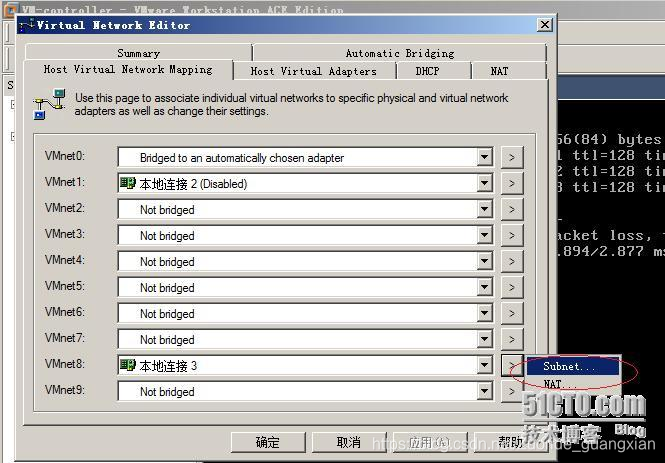This screenshot has width=665, height=463.
Task: Open the VMnet4 arrow options button
Action: (512, 262)
